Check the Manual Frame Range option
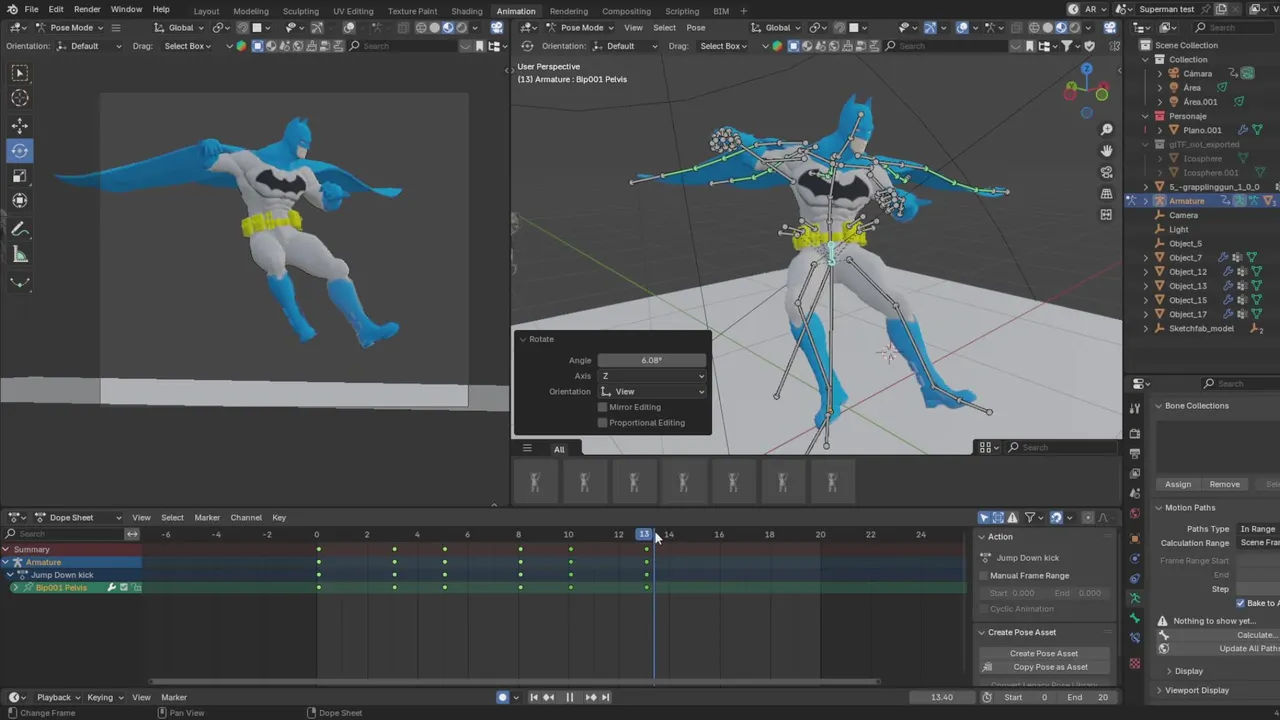This screenshot has height=720, width=1280. 984,575
